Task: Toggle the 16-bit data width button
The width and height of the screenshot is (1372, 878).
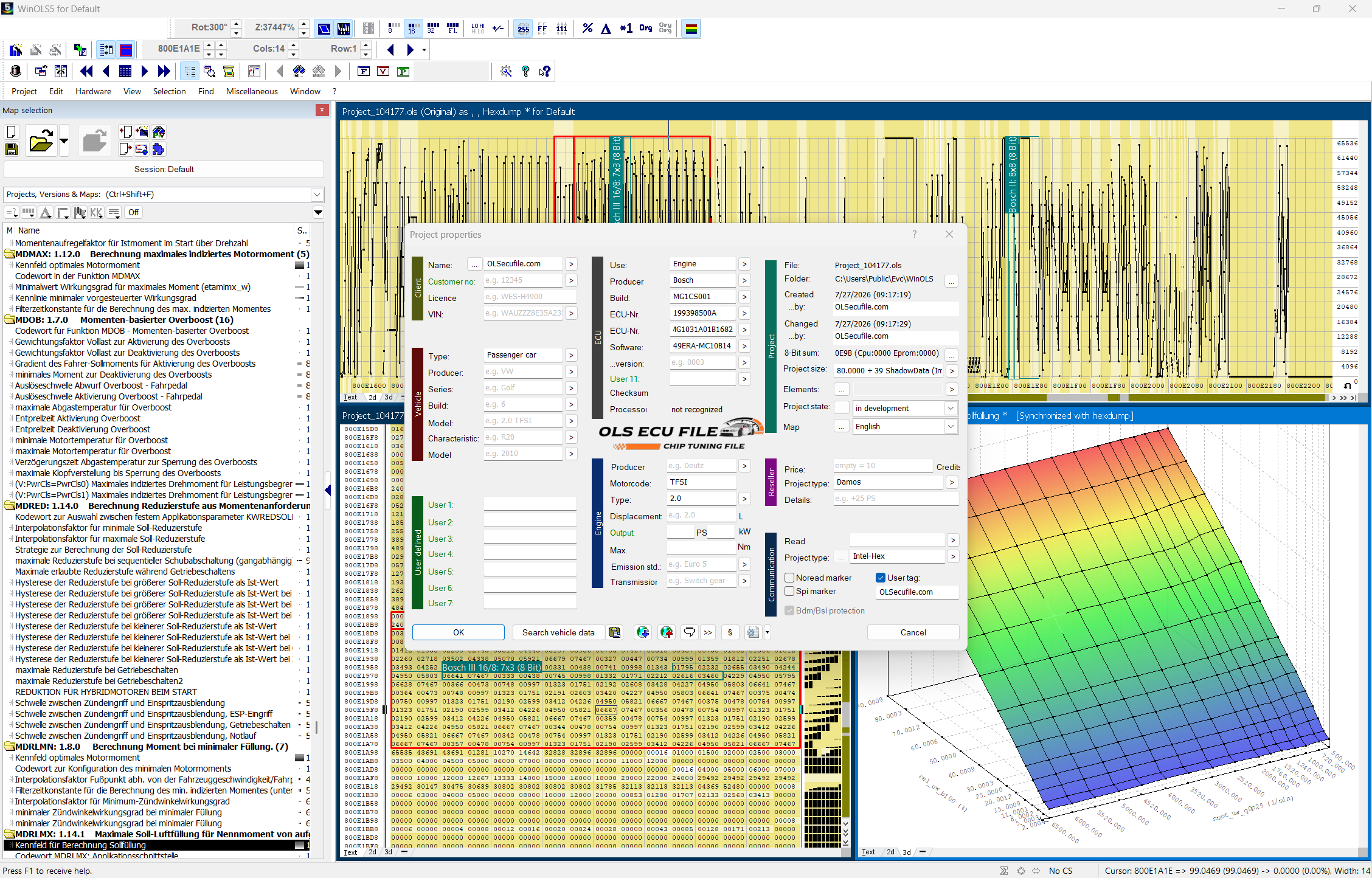Action: coord(413,28)
